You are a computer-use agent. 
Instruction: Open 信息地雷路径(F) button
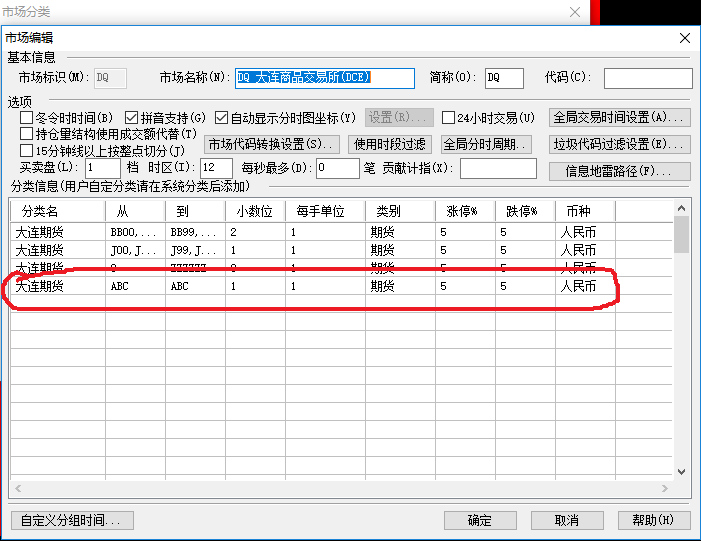(x=620, y=171)
